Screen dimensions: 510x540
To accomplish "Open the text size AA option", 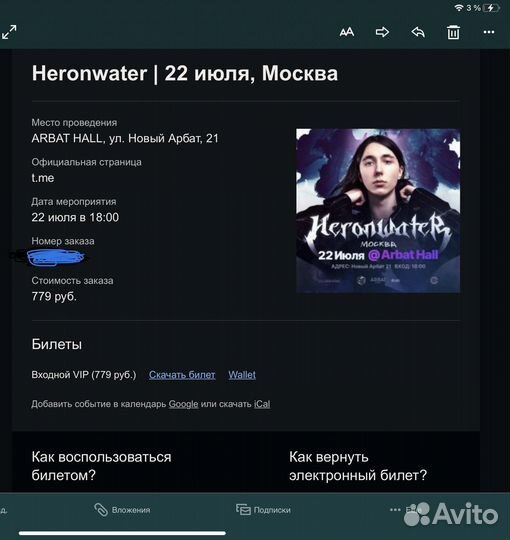I will click(346, 32).
